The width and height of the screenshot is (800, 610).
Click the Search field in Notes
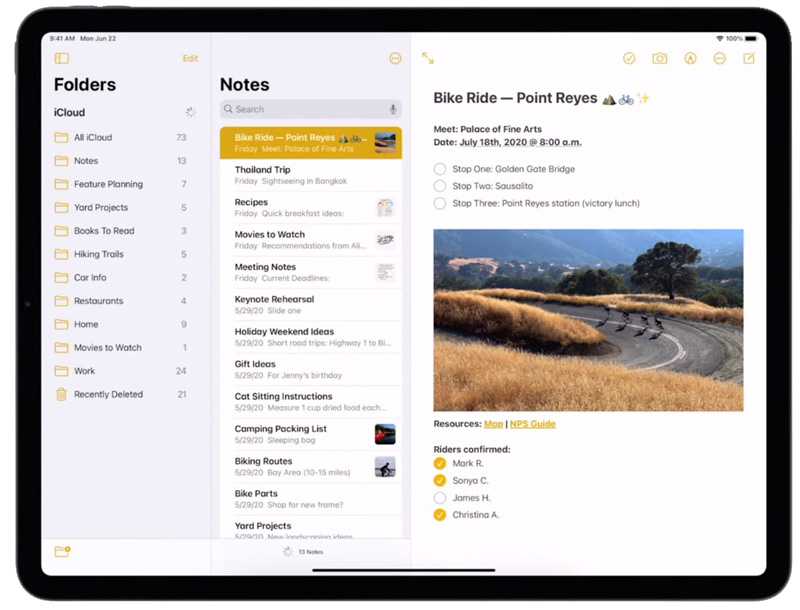(x=311, y=109)
